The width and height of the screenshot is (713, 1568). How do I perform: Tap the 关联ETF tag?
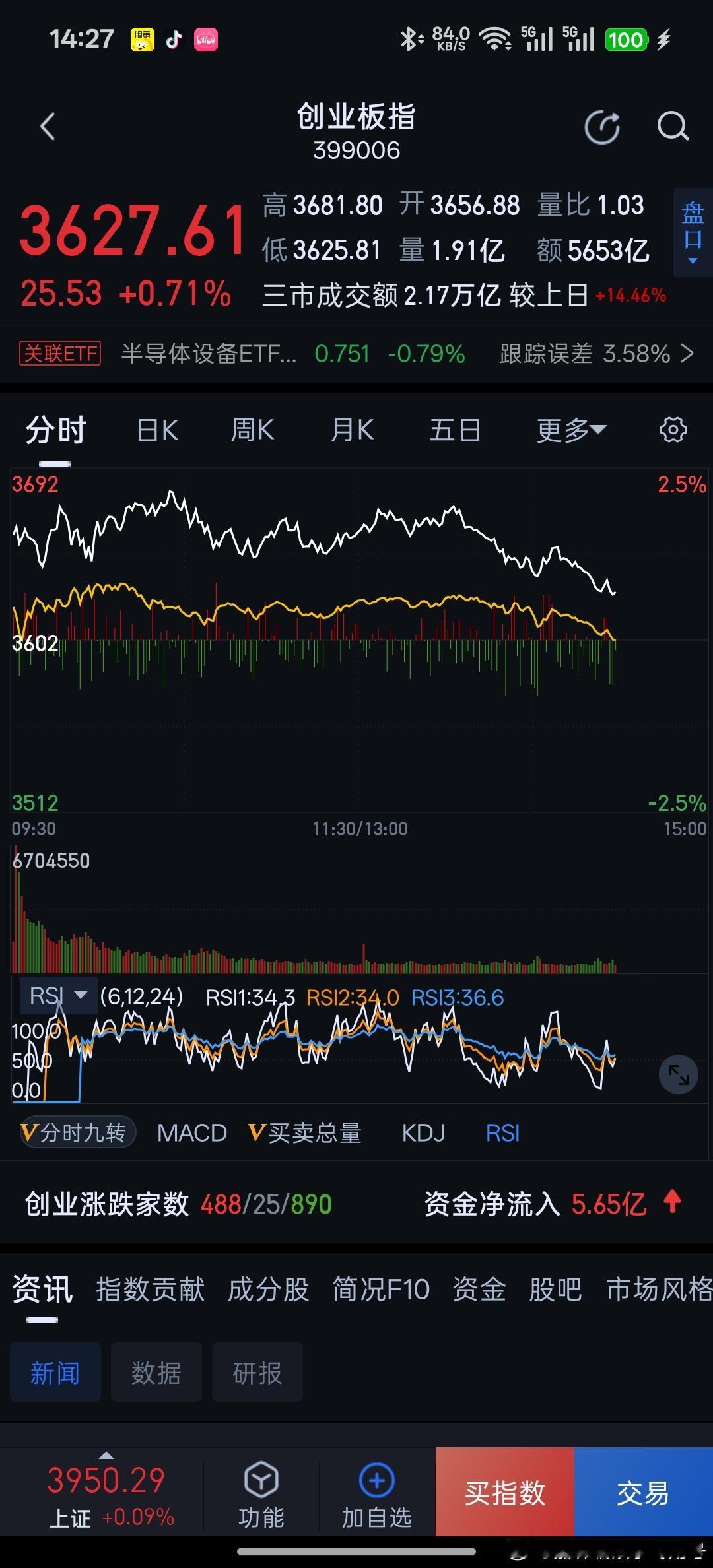pos(60,354)
